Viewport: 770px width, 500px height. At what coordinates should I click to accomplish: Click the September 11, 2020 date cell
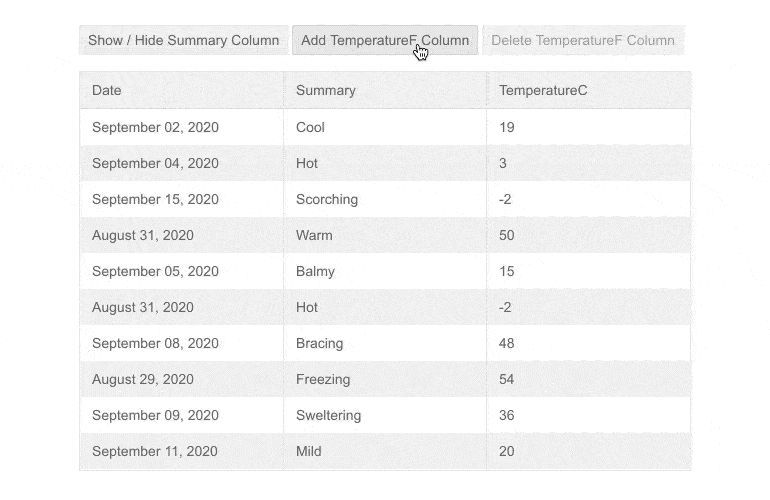coord(155,452)
